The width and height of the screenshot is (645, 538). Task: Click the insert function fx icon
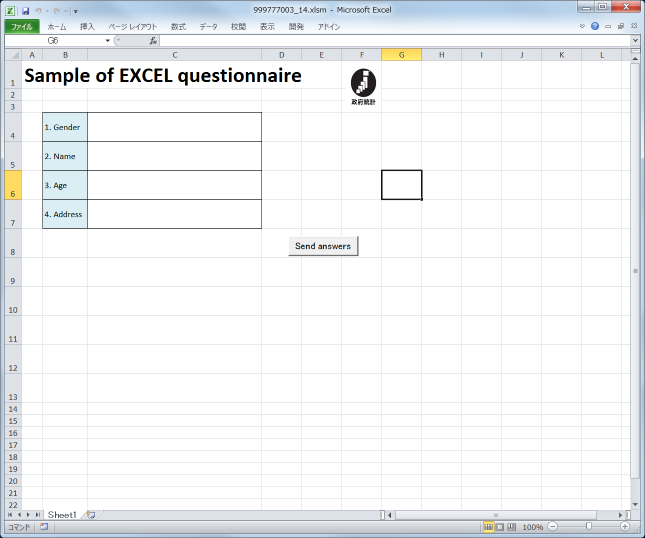pos(153,41)
